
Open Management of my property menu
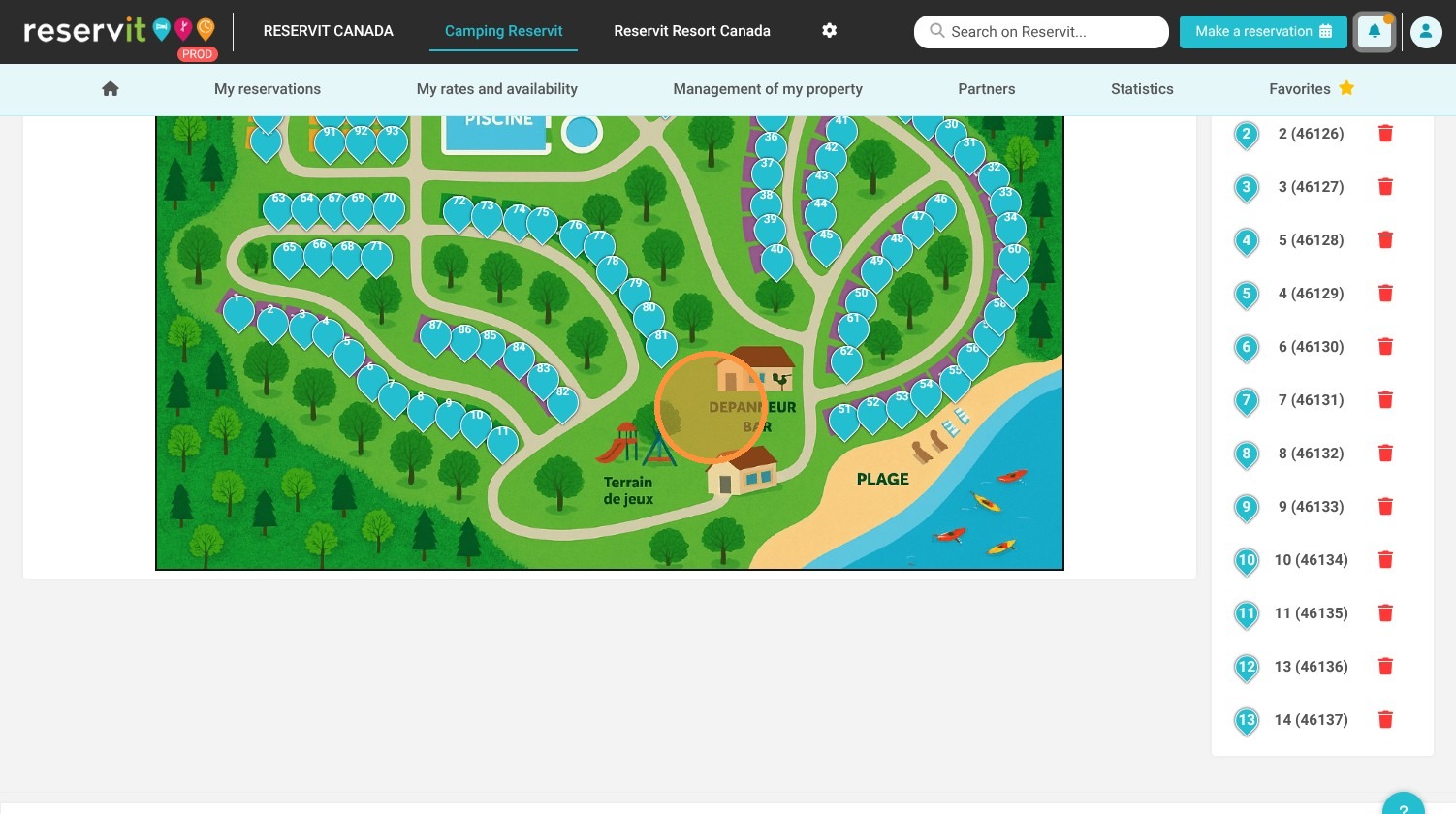click(x=768, y=88)
